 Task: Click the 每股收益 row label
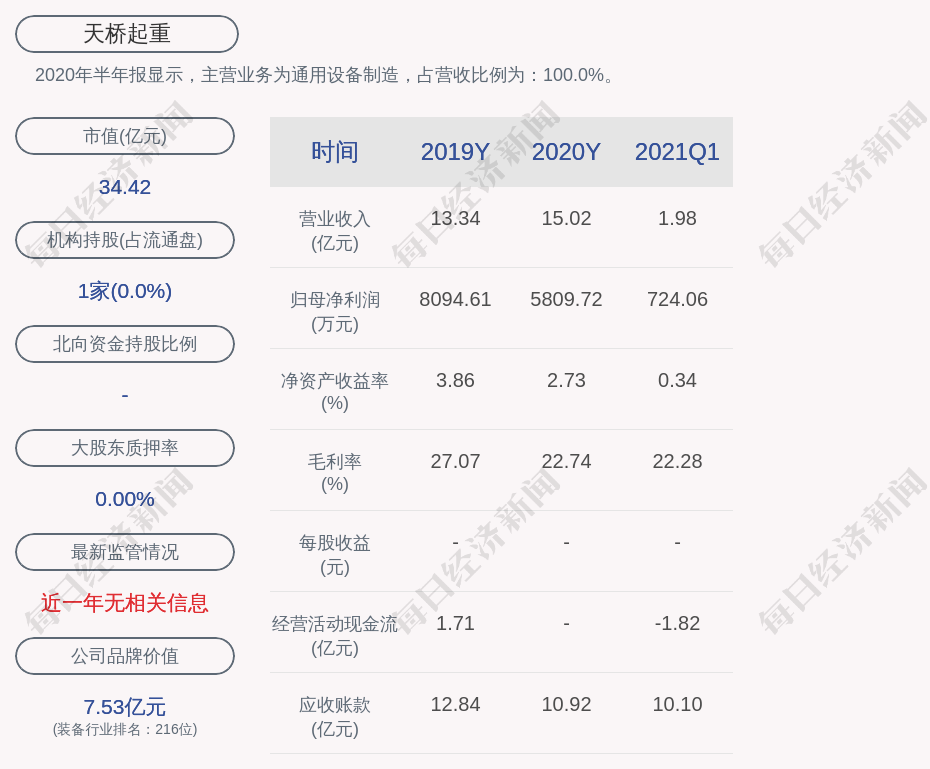point(335,555)
